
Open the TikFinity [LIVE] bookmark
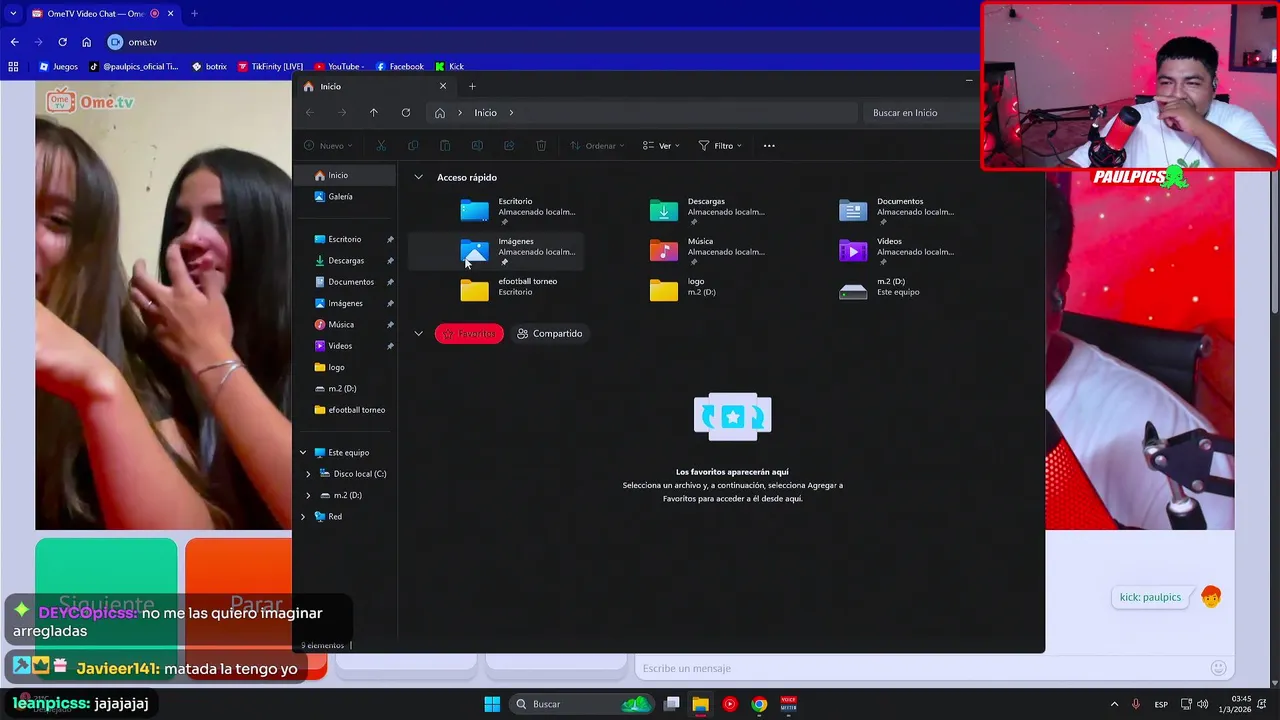(270, 67)
